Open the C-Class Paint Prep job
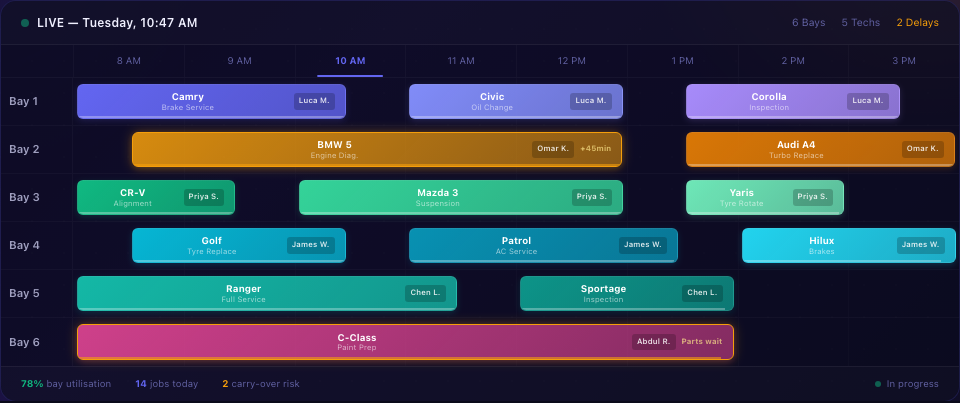 (405, 342)
